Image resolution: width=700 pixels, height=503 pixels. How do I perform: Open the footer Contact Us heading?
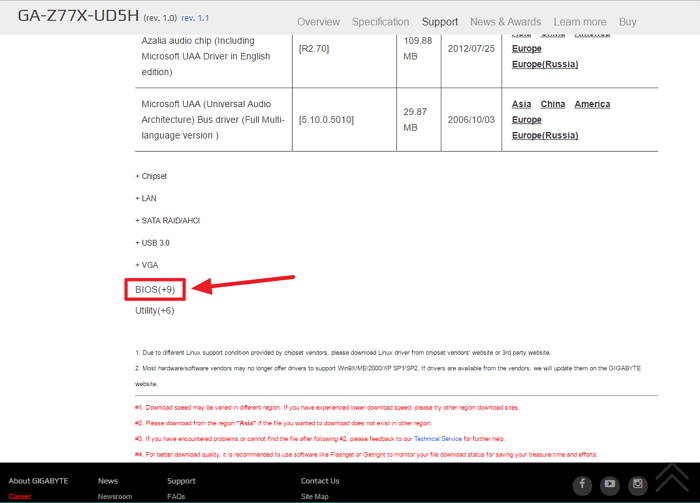(x=320, y=481)
